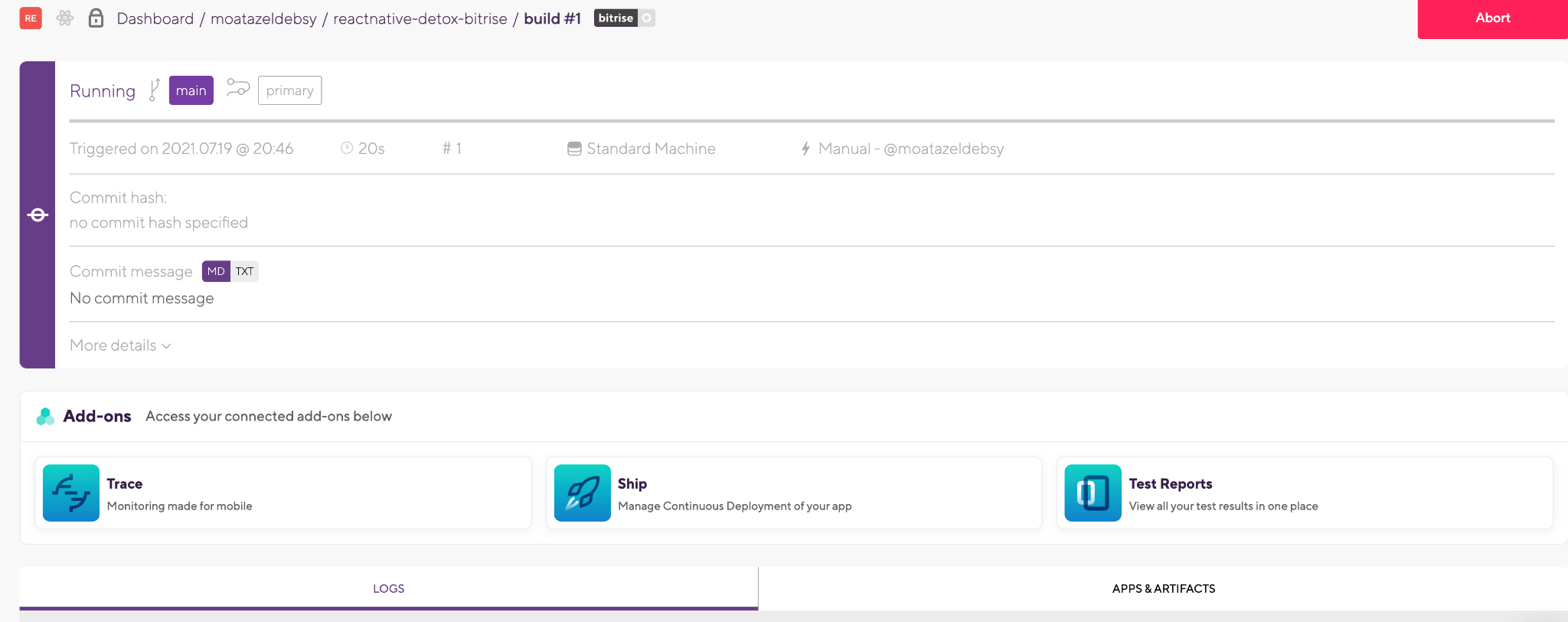The width and height of the screenshot is (1568, 622).
Task: Click the machine stack icon
Action: pyautogui.click(x=574, y=149)
